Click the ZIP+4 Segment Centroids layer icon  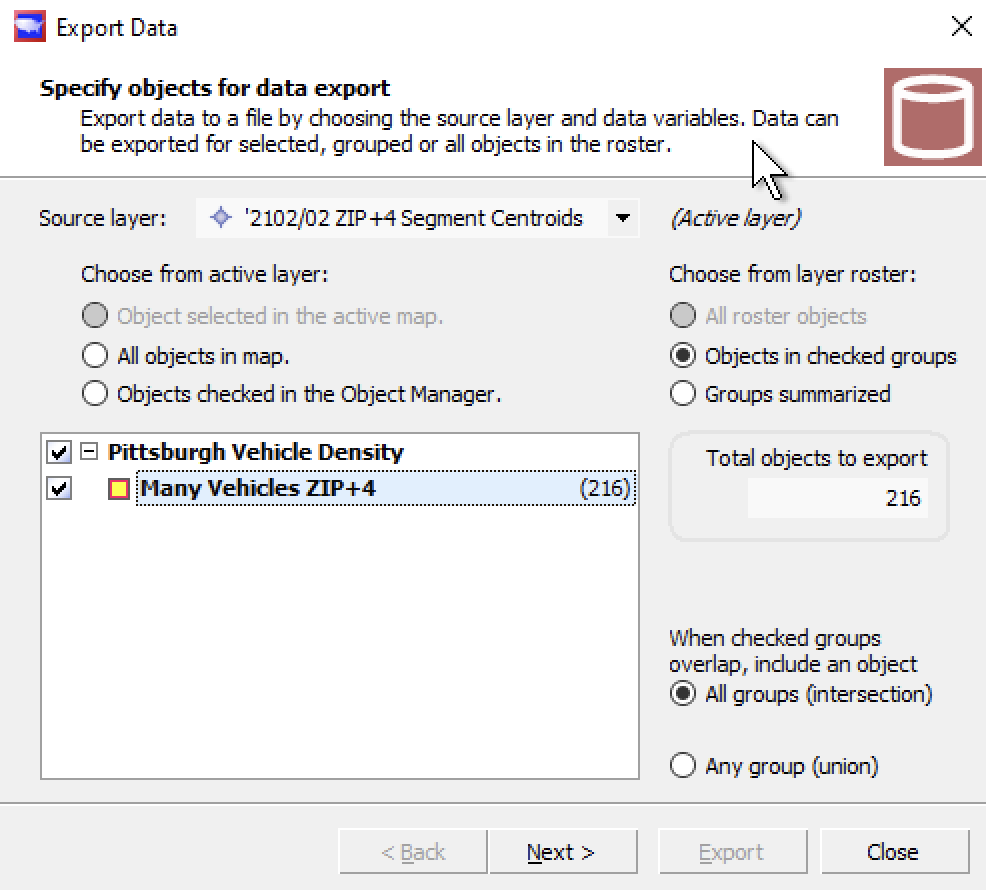click(x=219, y=218)
